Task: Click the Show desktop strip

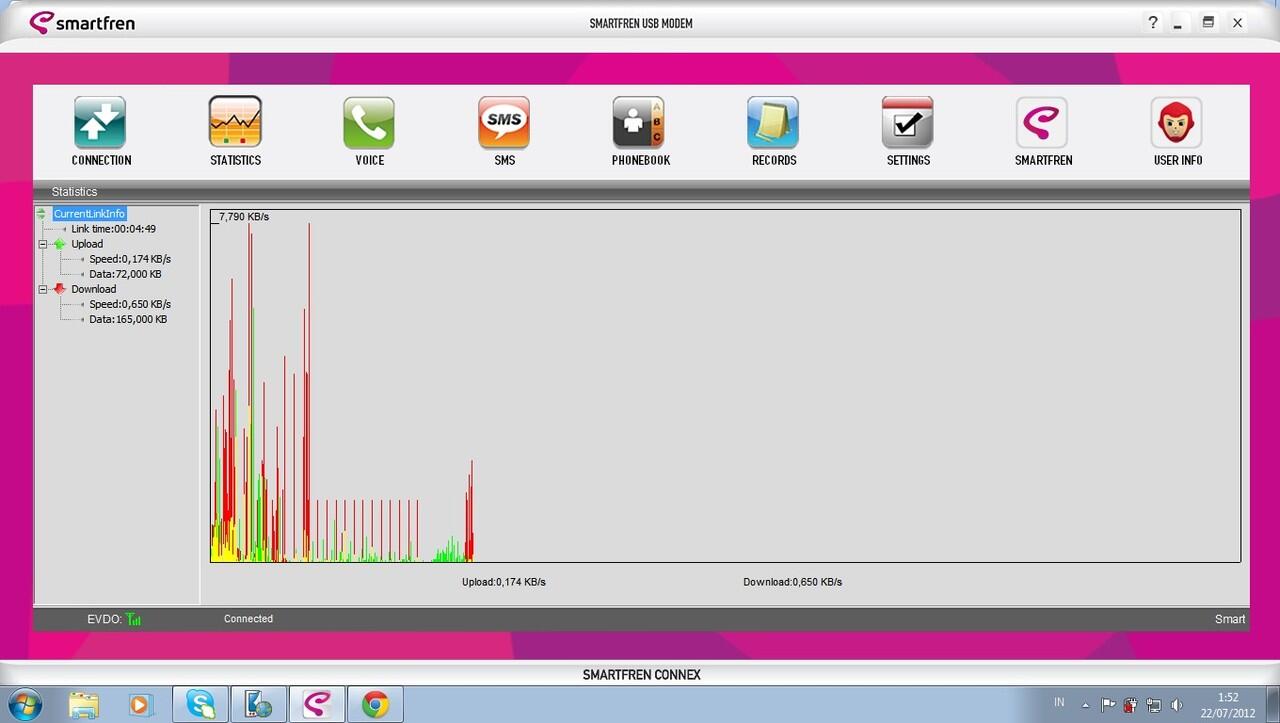Action: tap(1273, 704)
